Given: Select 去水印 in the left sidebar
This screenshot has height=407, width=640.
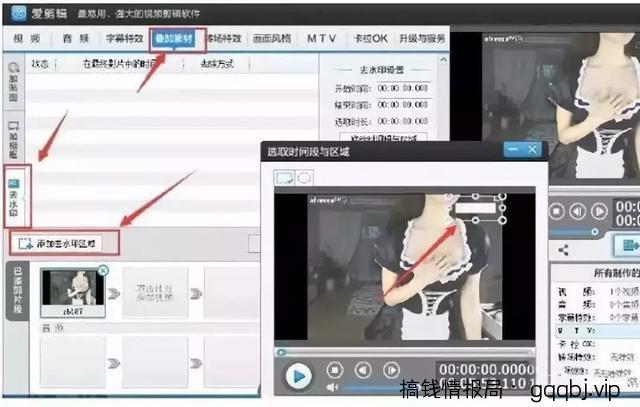Looking at the screenshot, I should click(14, 197).
